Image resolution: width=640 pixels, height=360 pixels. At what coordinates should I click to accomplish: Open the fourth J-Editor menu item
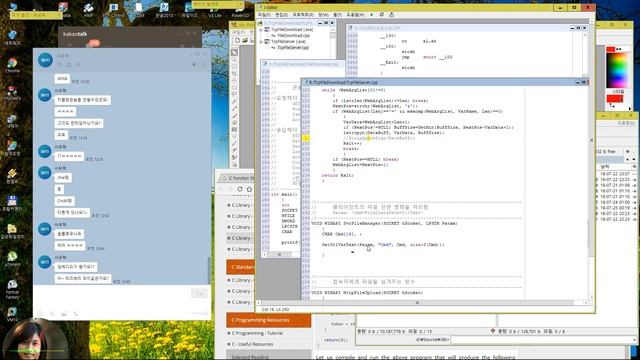tap(323, 15)
